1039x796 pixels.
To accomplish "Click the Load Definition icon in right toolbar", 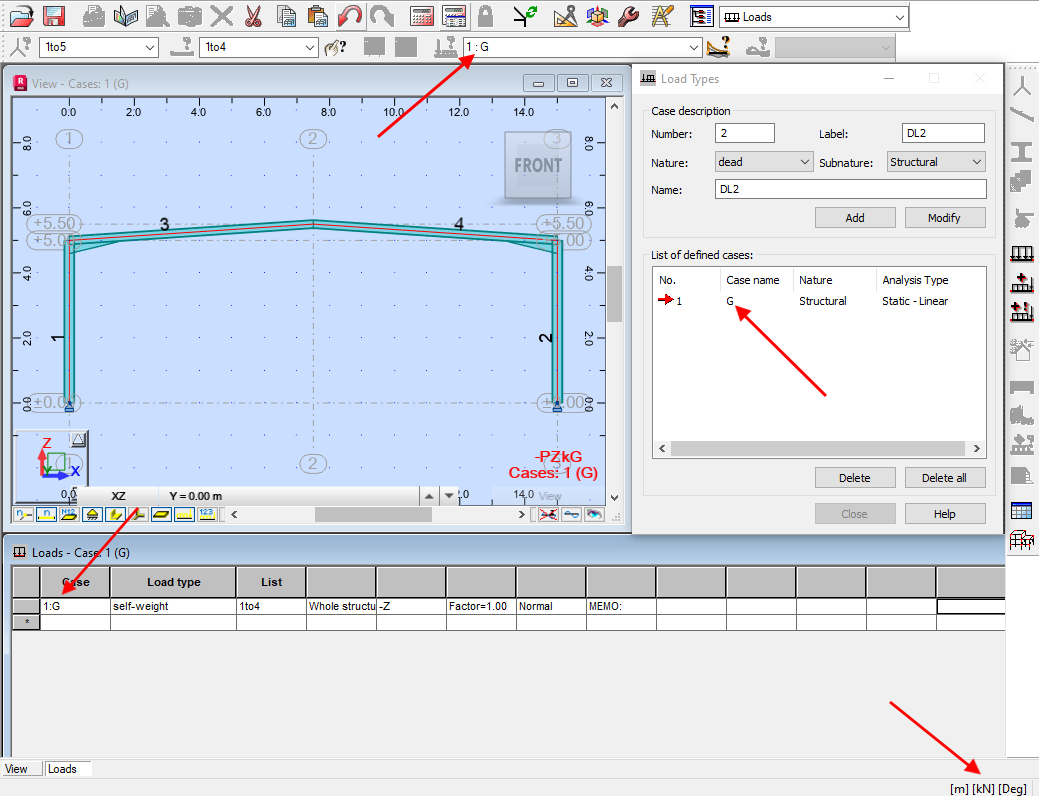I will [1022, 282].
